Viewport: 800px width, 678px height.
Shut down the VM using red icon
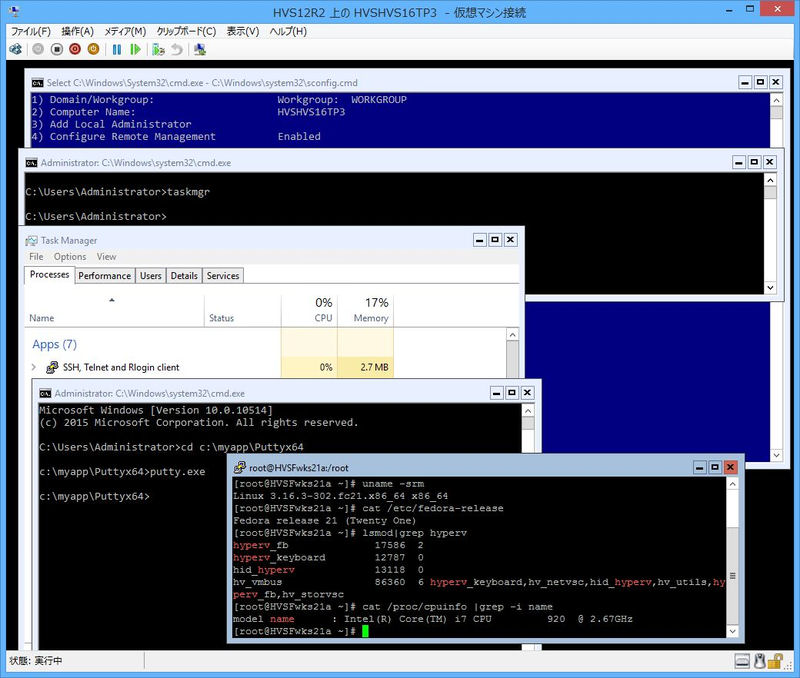(75, 49)
